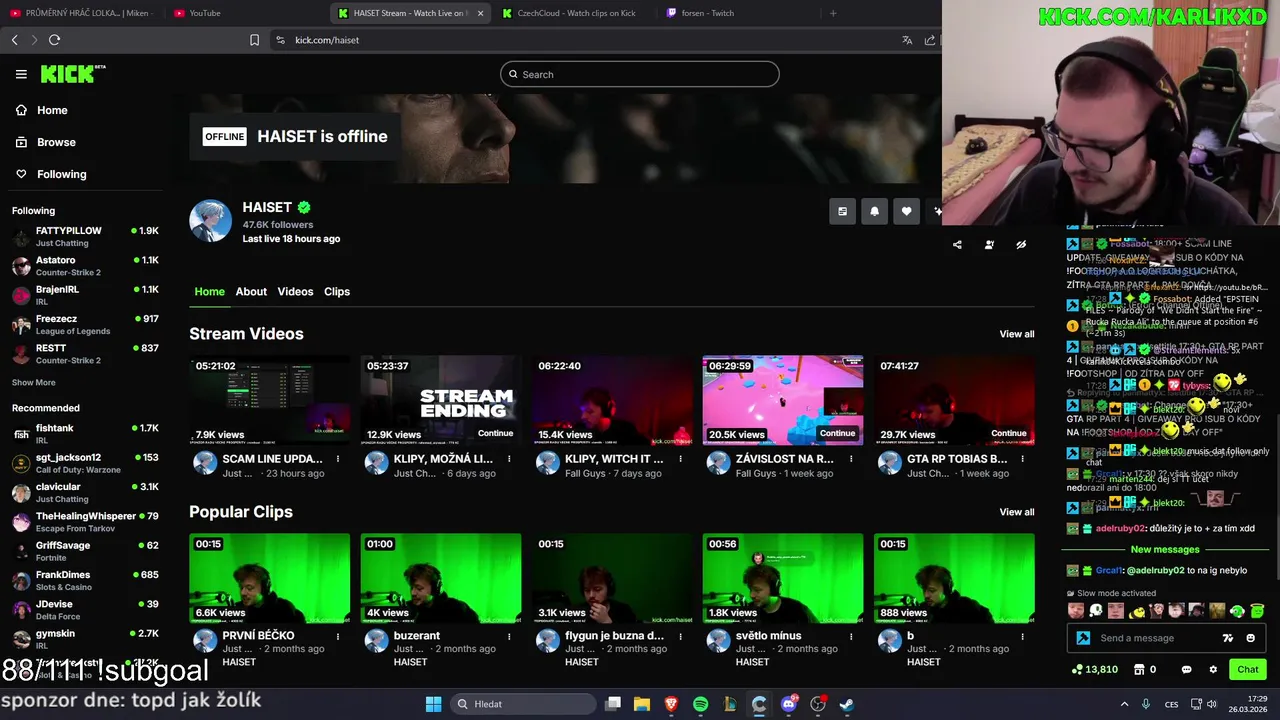Viewport: 1280px width, 720px height.
Task: Click the chat bubble icon near settings
Action: [x=1187, y=669]
